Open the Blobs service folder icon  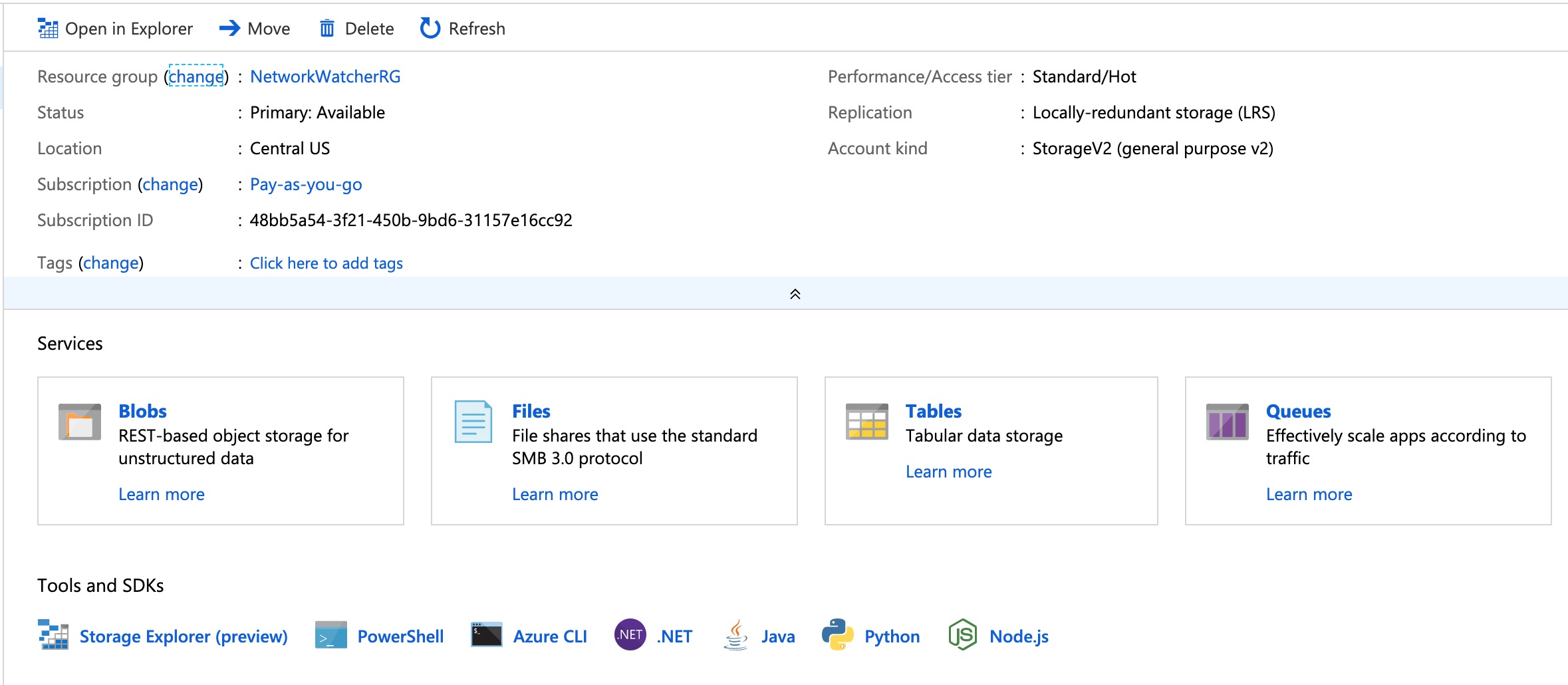[x=80, y=422]
